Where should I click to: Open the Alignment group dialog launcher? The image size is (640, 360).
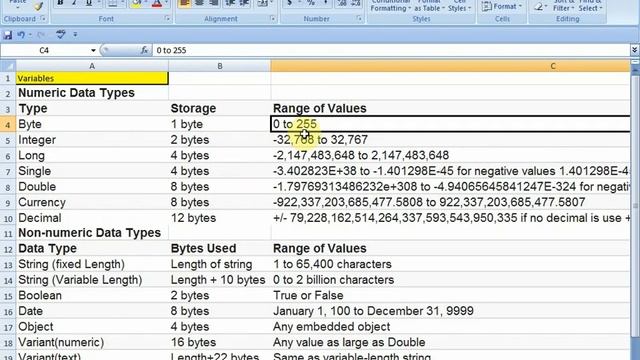click(x=272, y=18)
